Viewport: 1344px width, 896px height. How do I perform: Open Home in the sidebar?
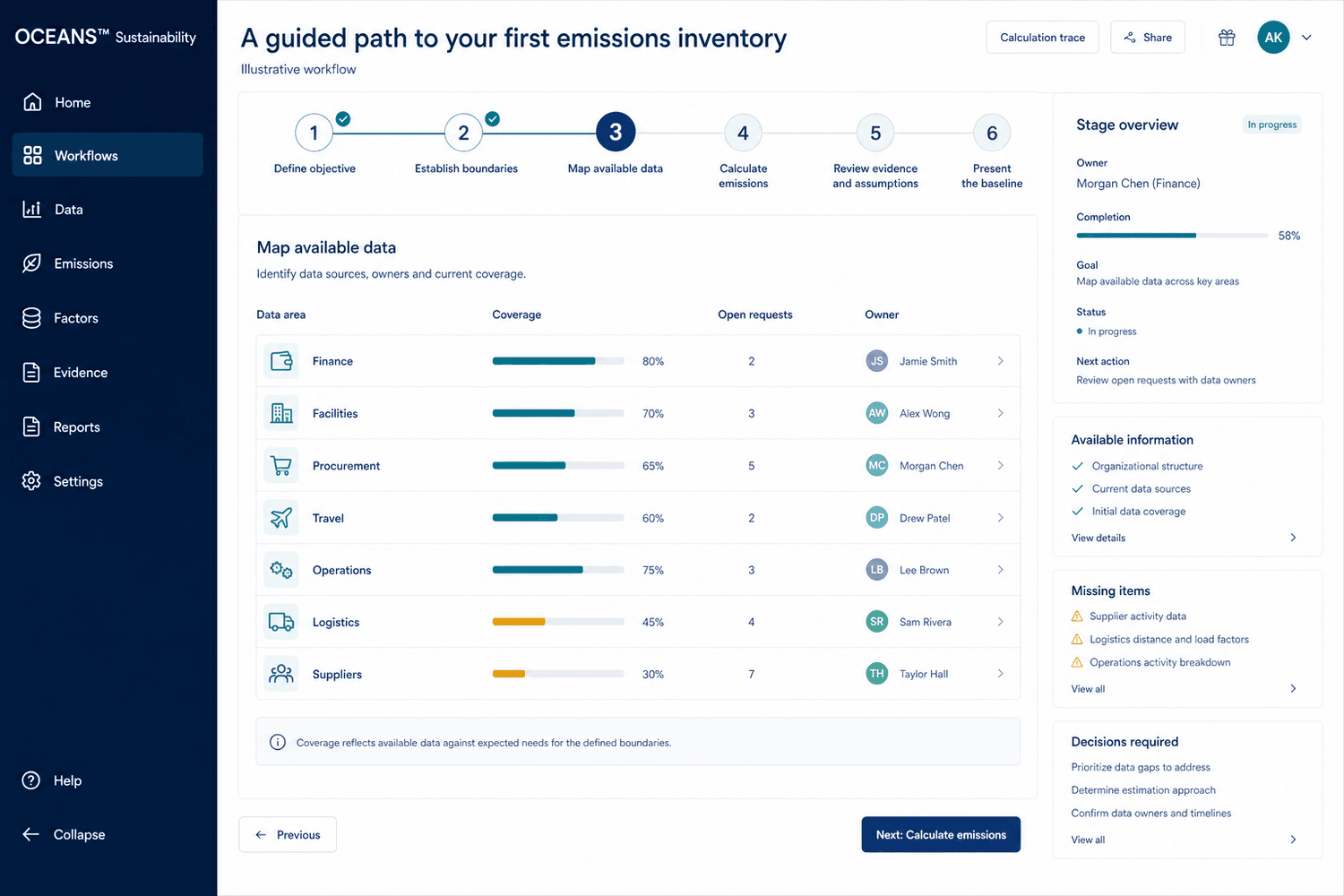(x=108, y=102)
